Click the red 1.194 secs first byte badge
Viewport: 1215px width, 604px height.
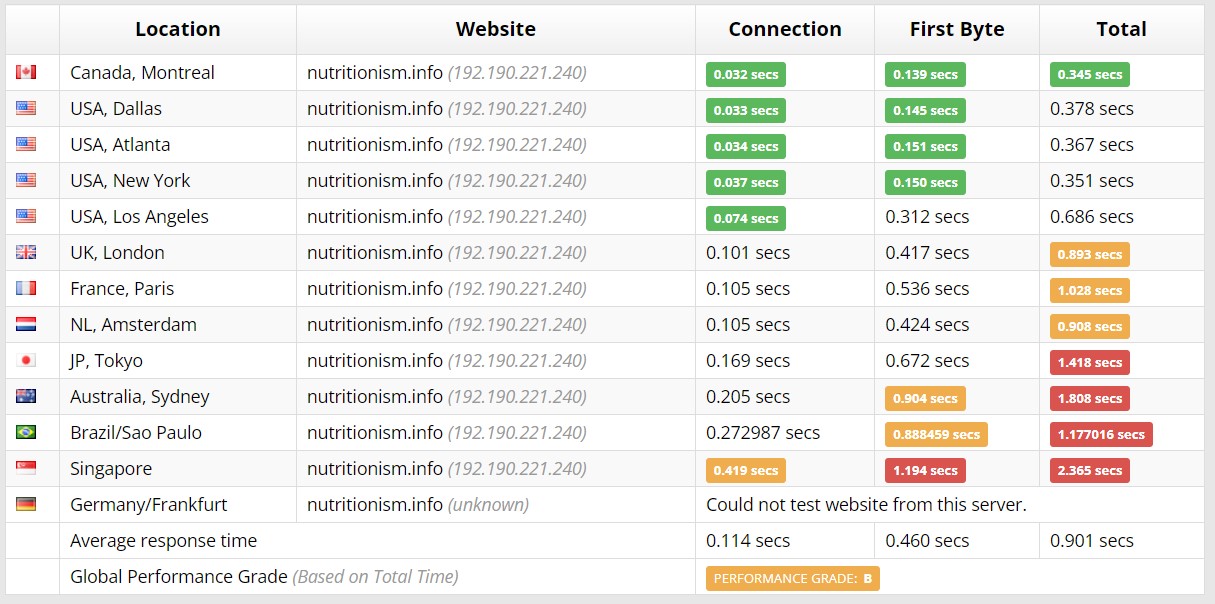(x=925, y=470)
